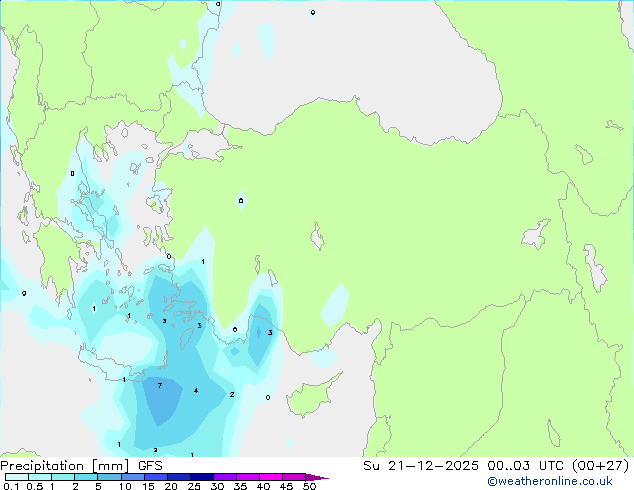The image size is (634, 490).
Task: Click legend tick label '0.5'
Action: pos(34,486)
